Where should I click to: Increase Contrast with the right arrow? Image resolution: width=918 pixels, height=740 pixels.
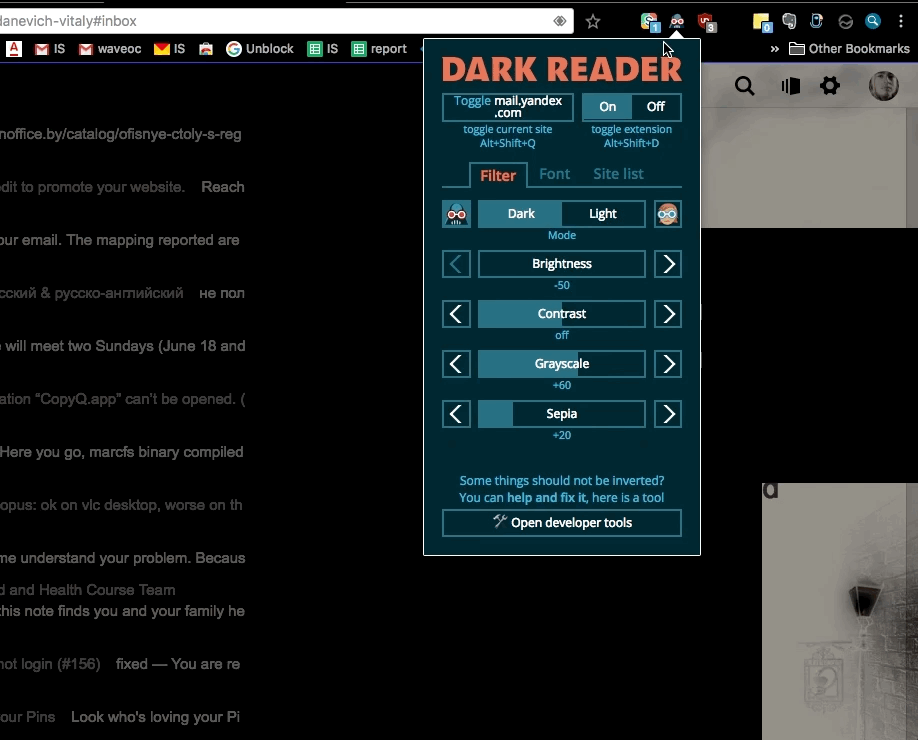coord(667,314)
